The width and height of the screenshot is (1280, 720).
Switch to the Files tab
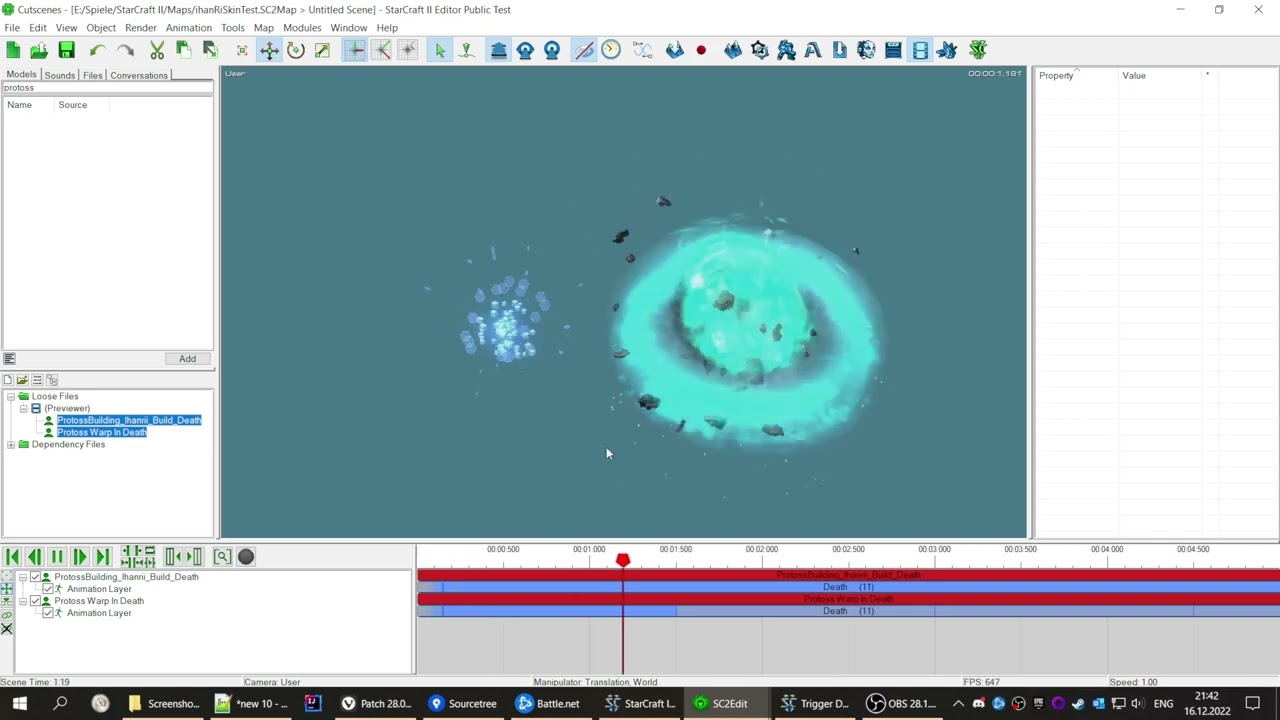(x=92, y=76)
